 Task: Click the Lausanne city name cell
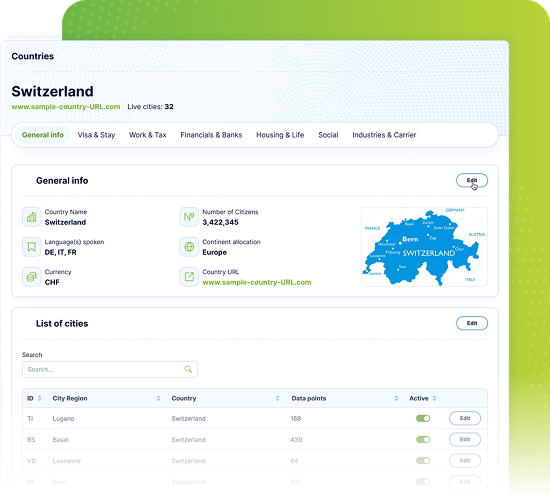(67, 461)
